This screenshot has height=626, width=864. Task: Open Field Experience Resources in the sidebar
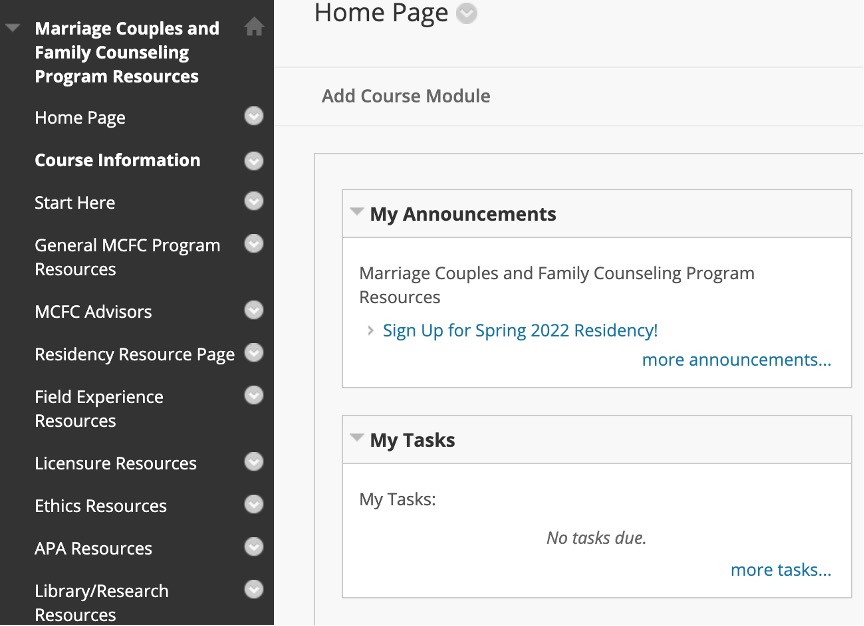coord(99,409)
